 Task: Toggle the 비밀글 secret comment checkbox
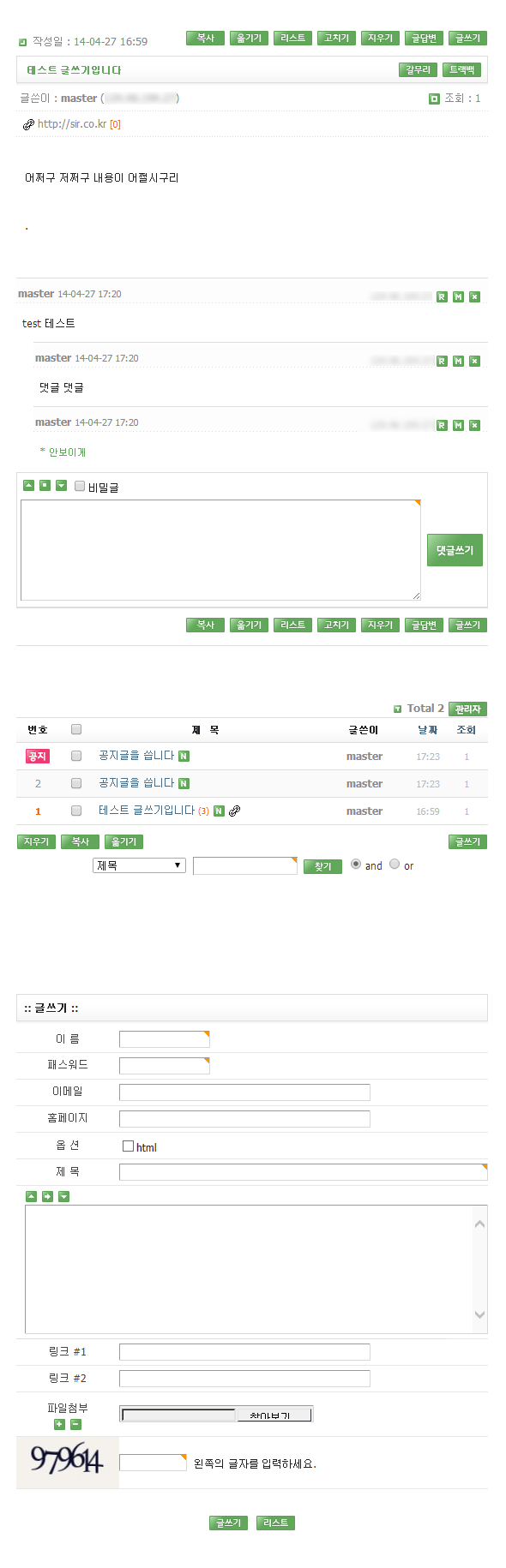80,486
